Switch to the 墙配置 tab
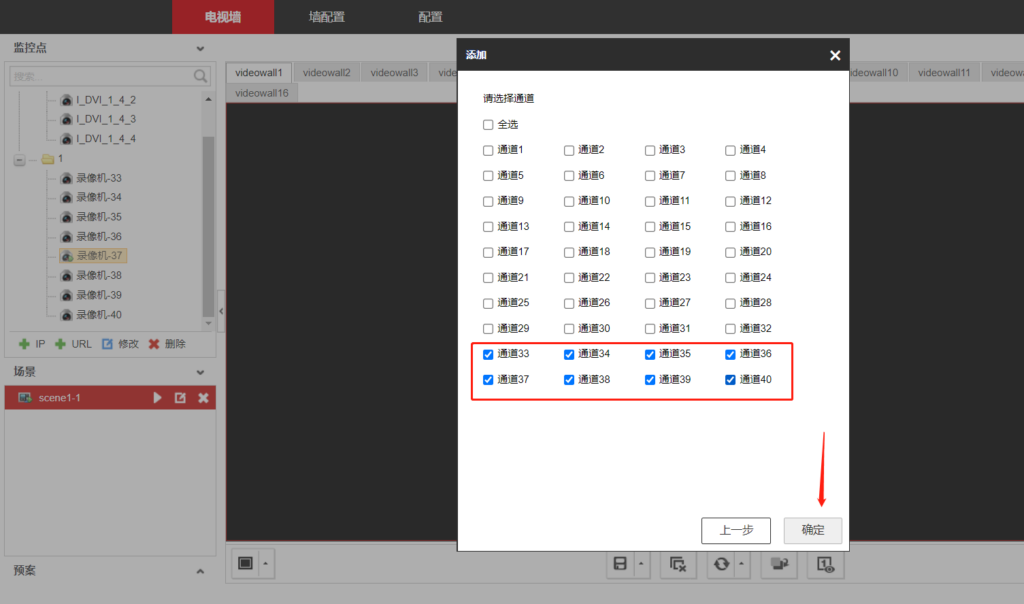Viewport: 1024px width, 604px height. pos(326,17)
